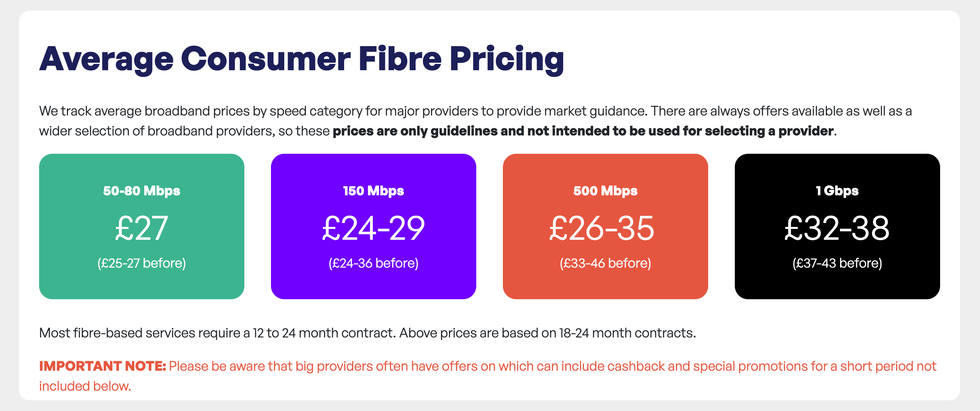The image size is (980, 411).
Task: Click the '(£33-46 before)' previous price text
Action: (605, 264)
